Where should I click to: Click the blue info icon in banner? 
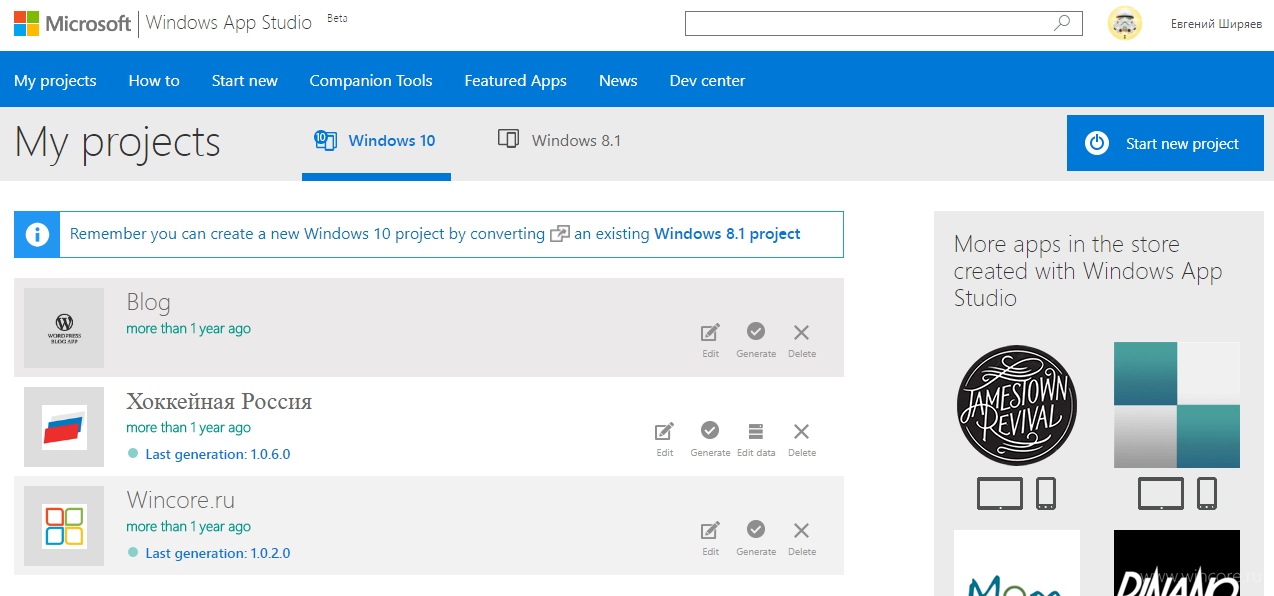37,235
